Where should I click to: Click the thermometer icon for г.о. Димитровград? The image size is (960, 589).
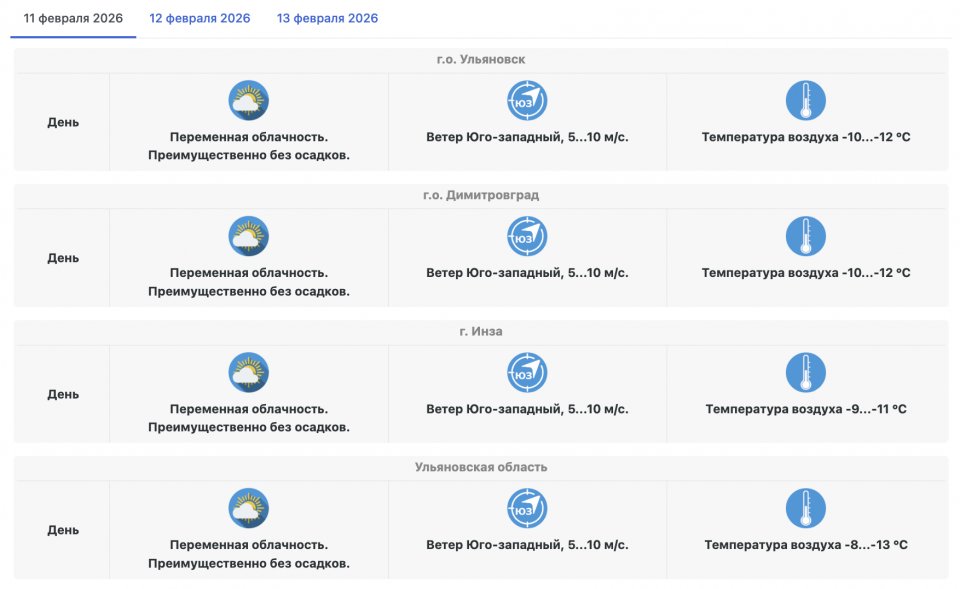tap(806, 237)
